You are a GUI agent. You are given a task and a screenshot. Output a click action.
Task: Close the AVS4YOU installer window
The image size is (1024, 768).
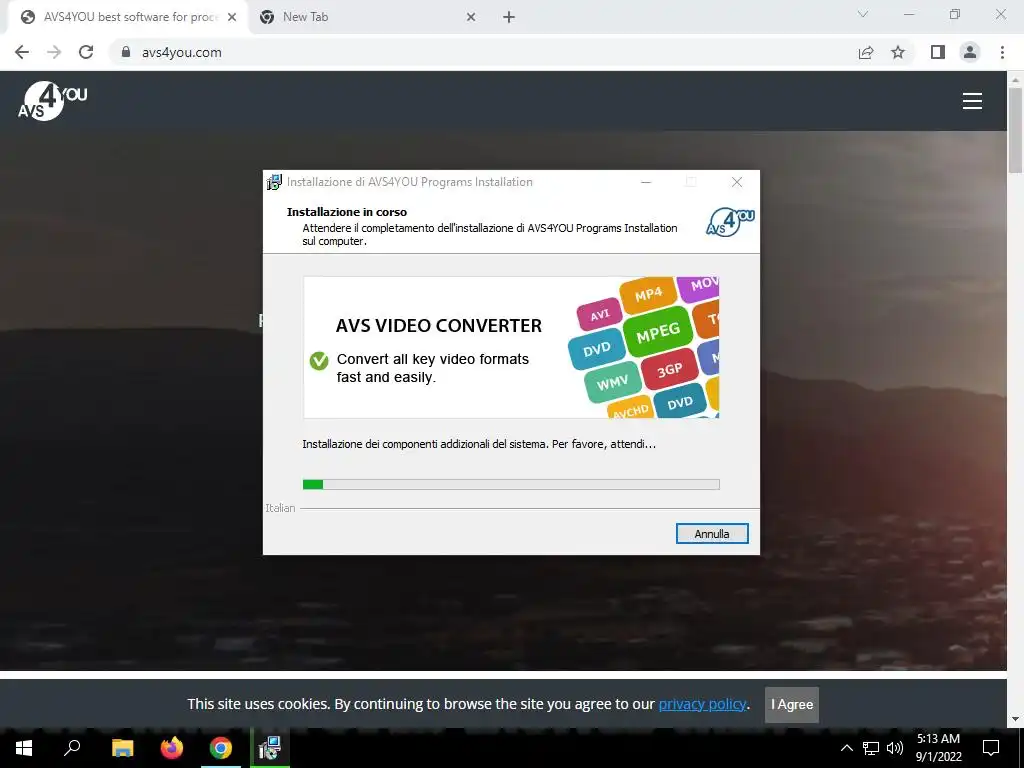pos(737,182)
